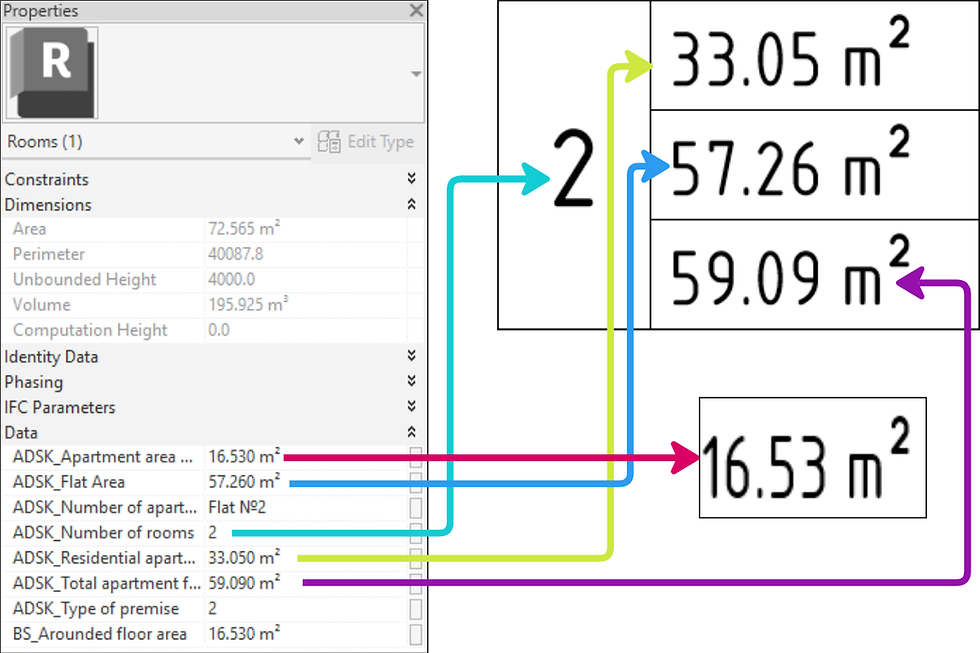Edit the Flat №2 value field
The height and width of the screenshot is (653, 980).
point(306,507)
